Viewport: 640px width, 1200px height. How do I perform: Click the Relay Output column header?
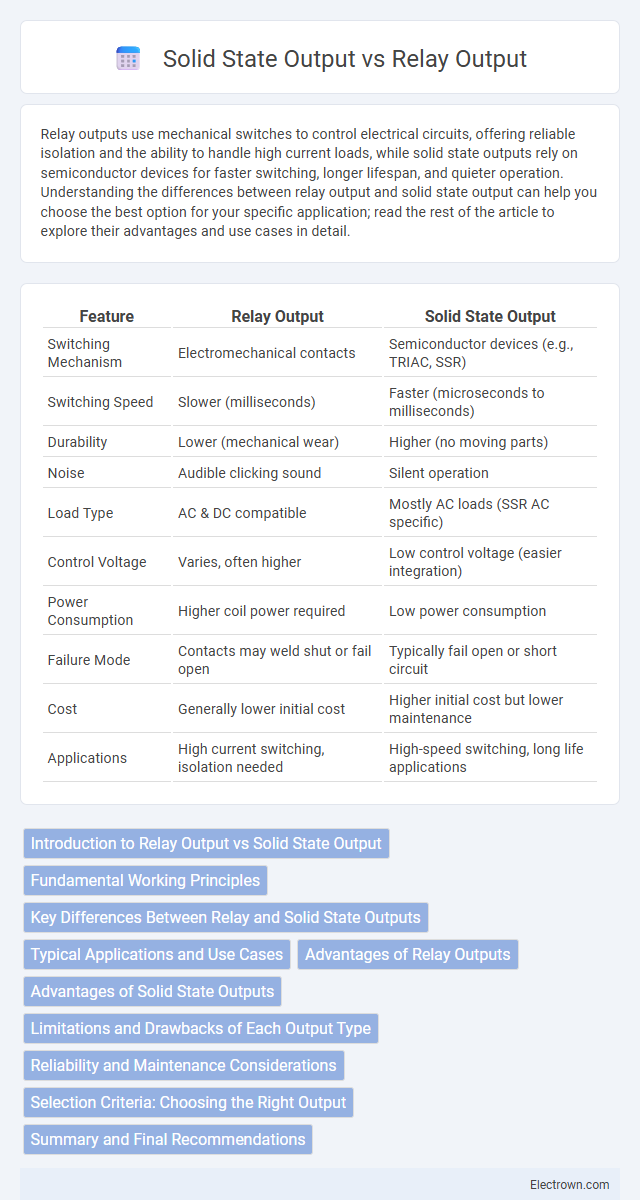(277, 316)
